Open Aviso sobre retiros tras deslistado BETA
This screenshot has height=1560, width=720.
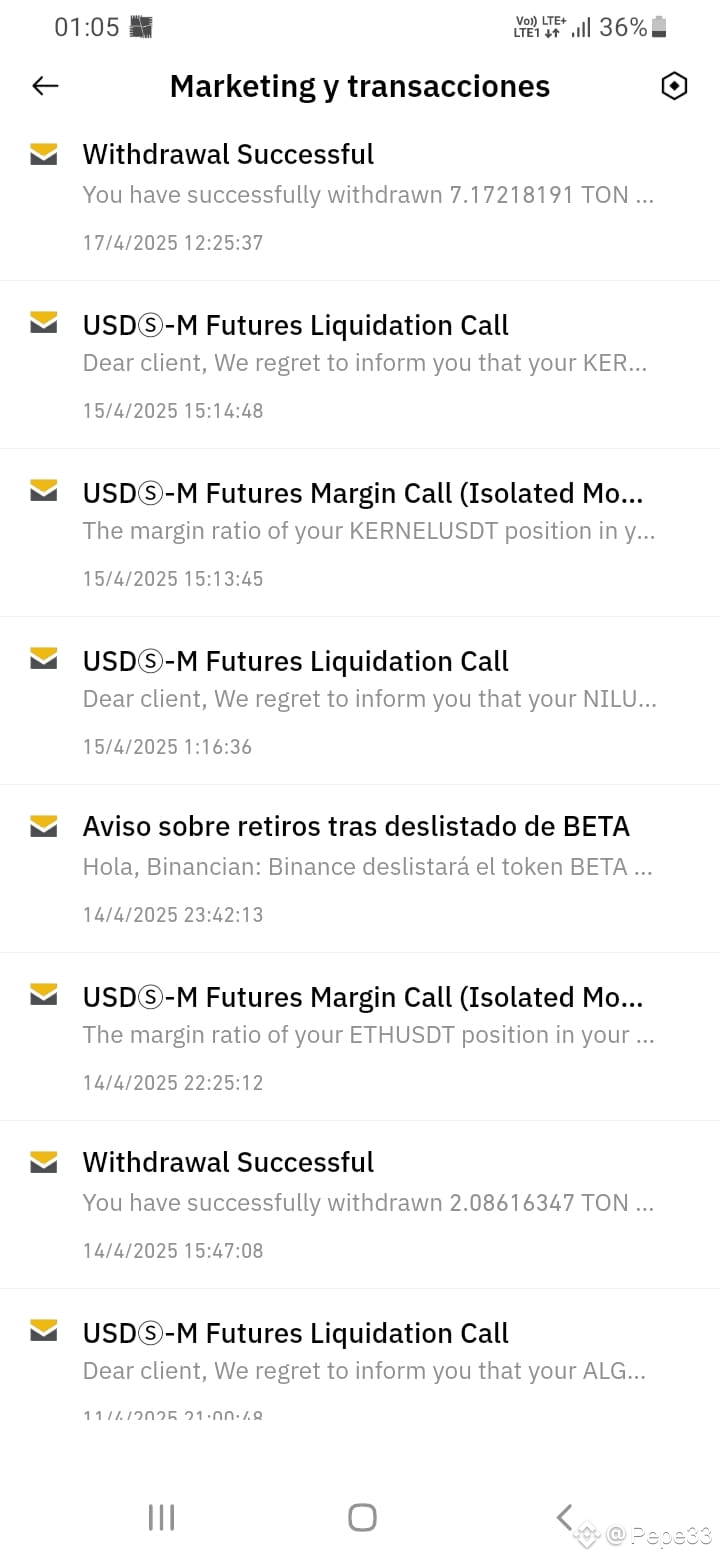tap(360, 869)
